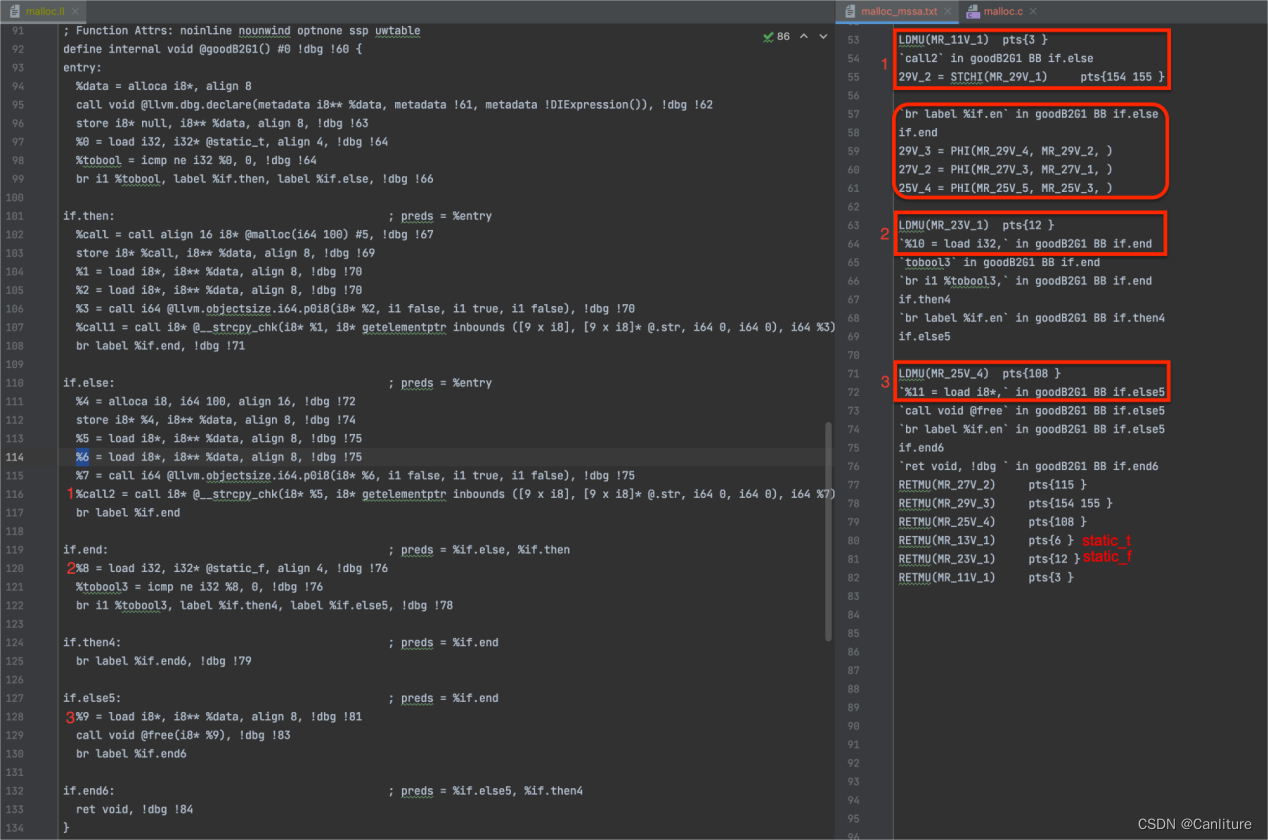
Task: Click 'RETMU(MR_29V_3)' line
Action: 1005,503
